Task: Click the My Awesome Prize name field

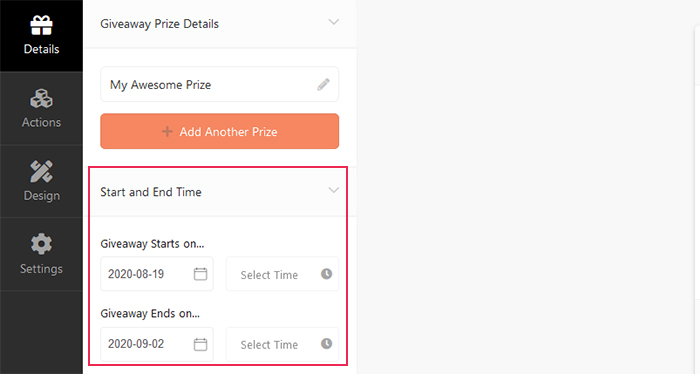Action: coord(220,84)
